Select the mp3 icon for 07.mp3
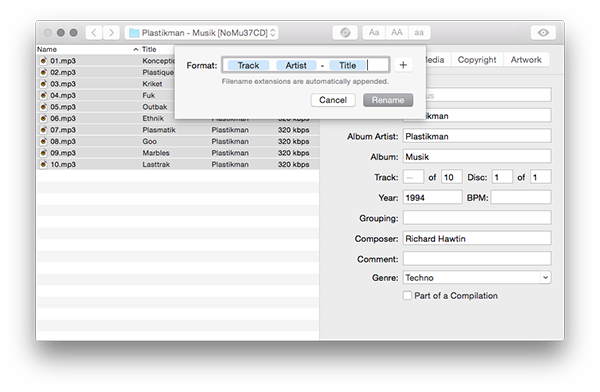600x392 pixels. pyautogui.click(x=44, y=130)
